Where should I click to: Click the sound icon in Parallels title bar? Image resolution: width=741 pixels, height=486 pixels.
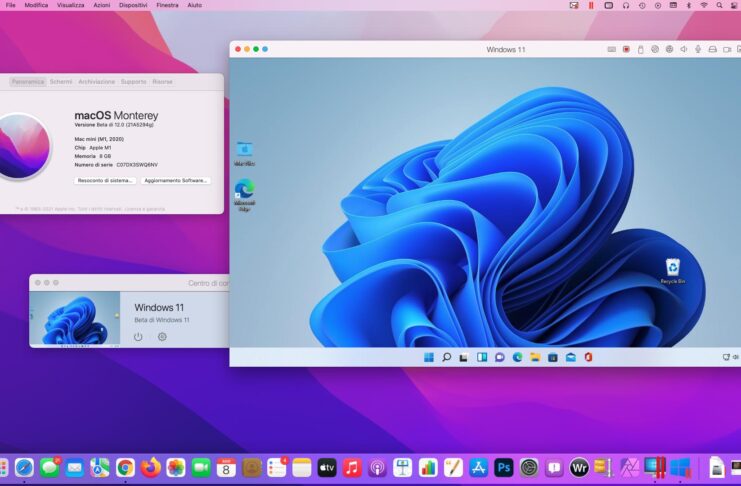tap(683, 49)
